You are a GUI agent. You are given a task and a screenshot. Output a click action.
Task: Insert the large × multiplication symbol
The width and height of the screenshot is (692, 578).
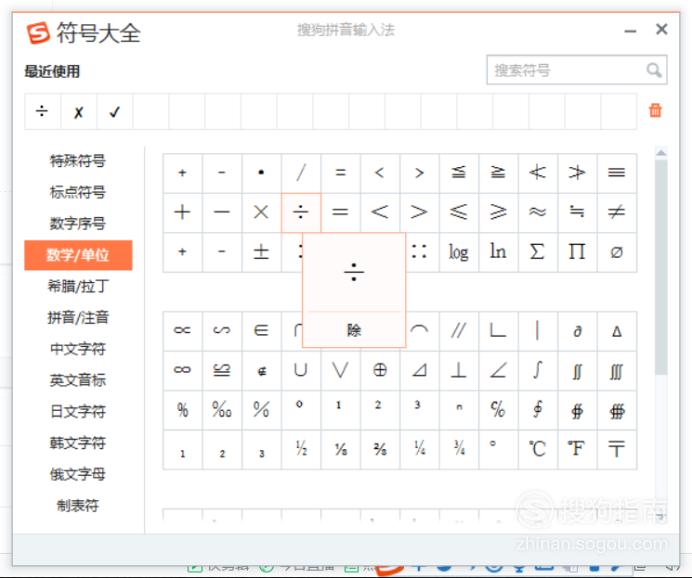click(x=261, y=212)
